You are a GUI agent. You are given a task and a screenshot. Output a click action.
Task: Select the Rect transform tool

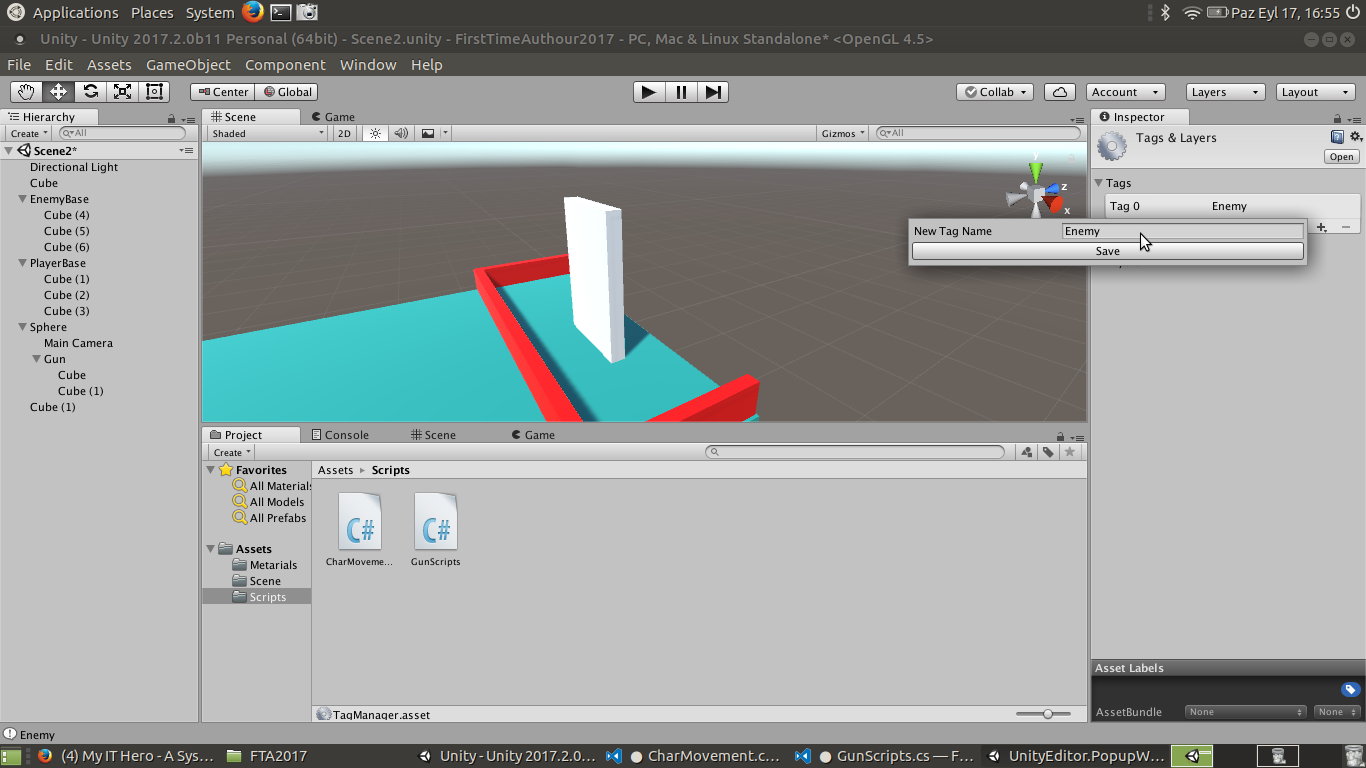pyautogui.click(x=154, y=92)
